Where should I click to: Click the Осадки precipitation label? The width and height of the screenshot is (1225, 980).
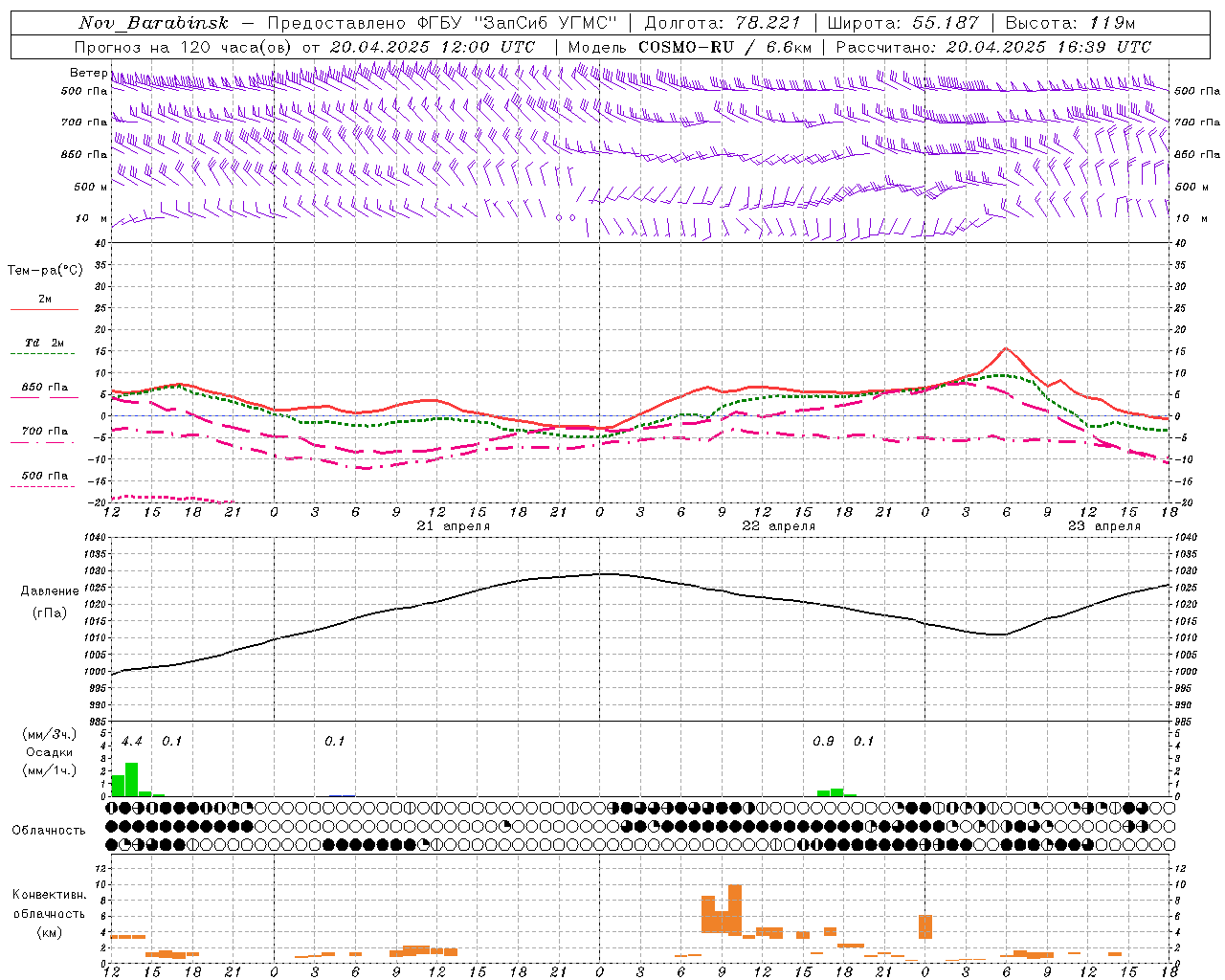[x=49, y=752]
